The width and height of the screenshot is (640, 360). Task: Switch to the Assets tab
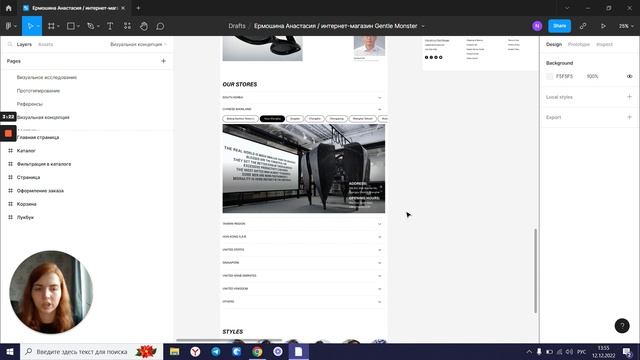[45, 44]
